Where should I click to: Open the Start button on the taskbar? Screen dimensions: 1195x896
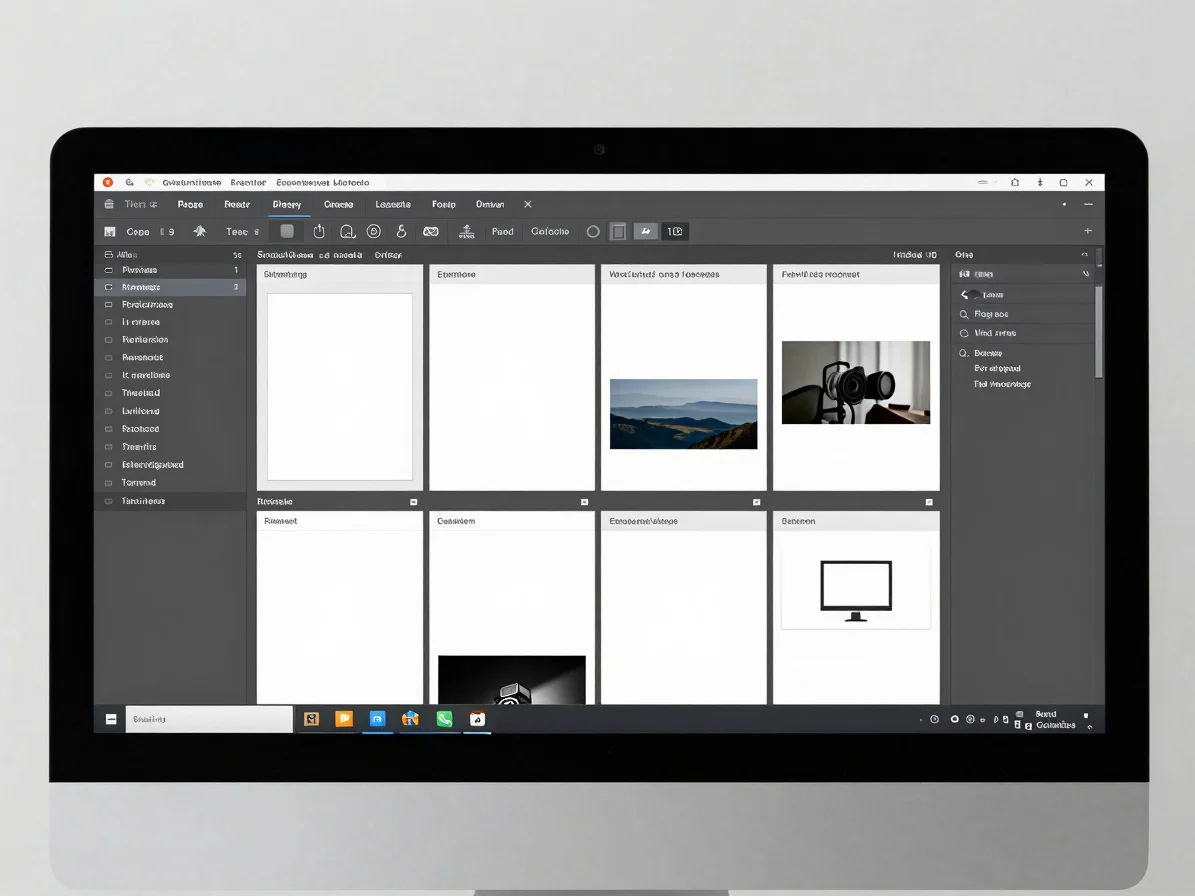111,719
